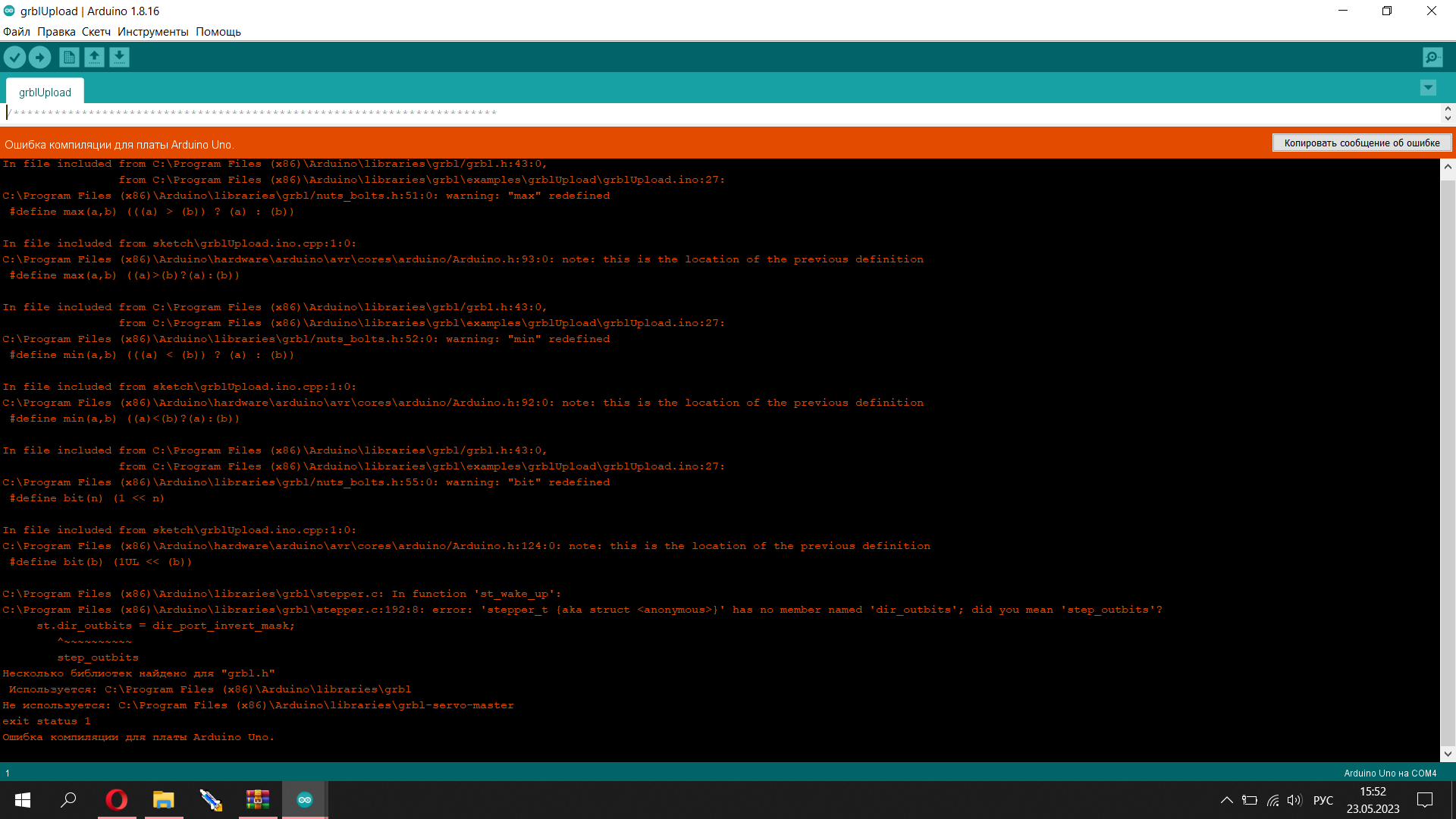Click editor scrollbar down arrow
The image size is (1456, 819).
pos(1448,118)
